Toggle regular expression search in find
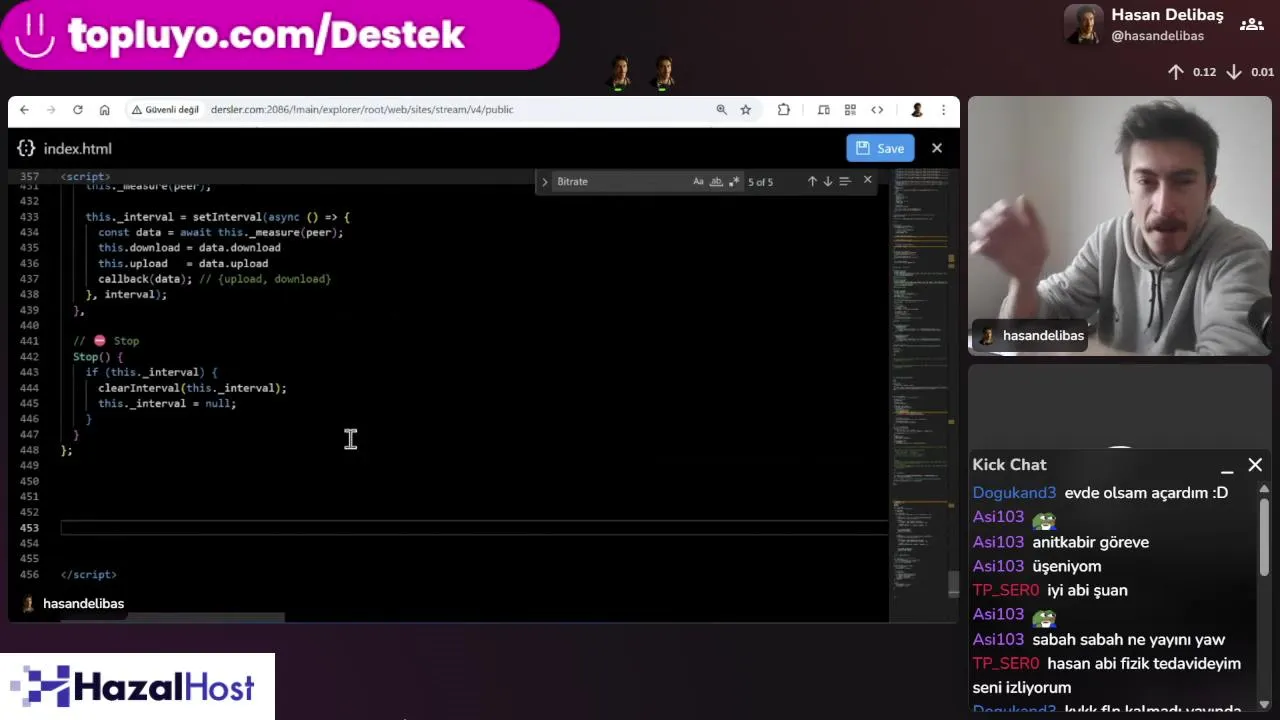The height and width of the screenshot is (720, 1280). click(x=734, y=182)
